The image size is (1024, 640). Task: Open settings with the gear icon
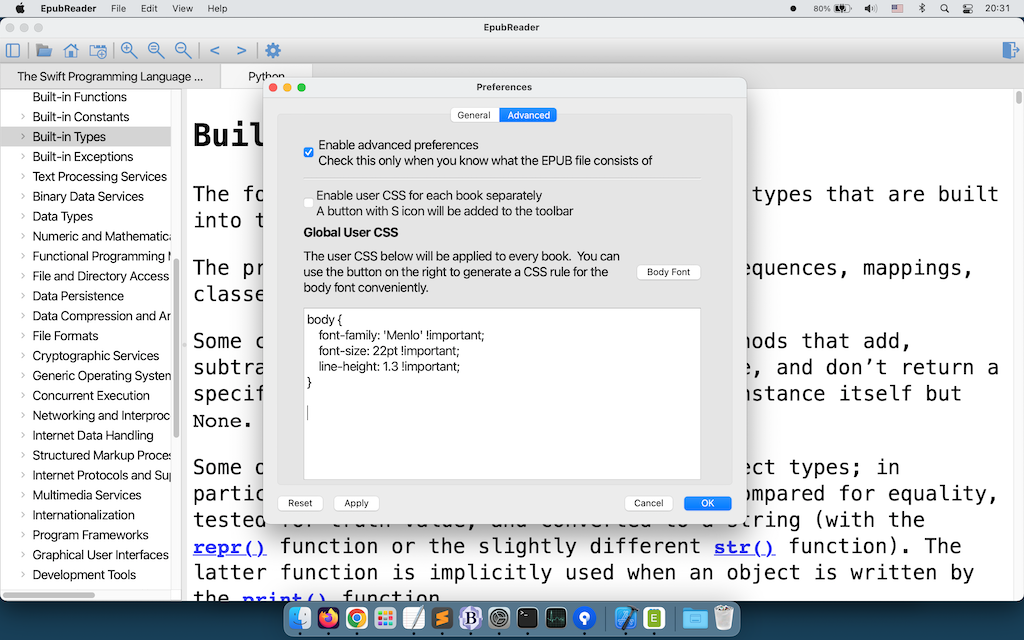(x=272, y=50)
